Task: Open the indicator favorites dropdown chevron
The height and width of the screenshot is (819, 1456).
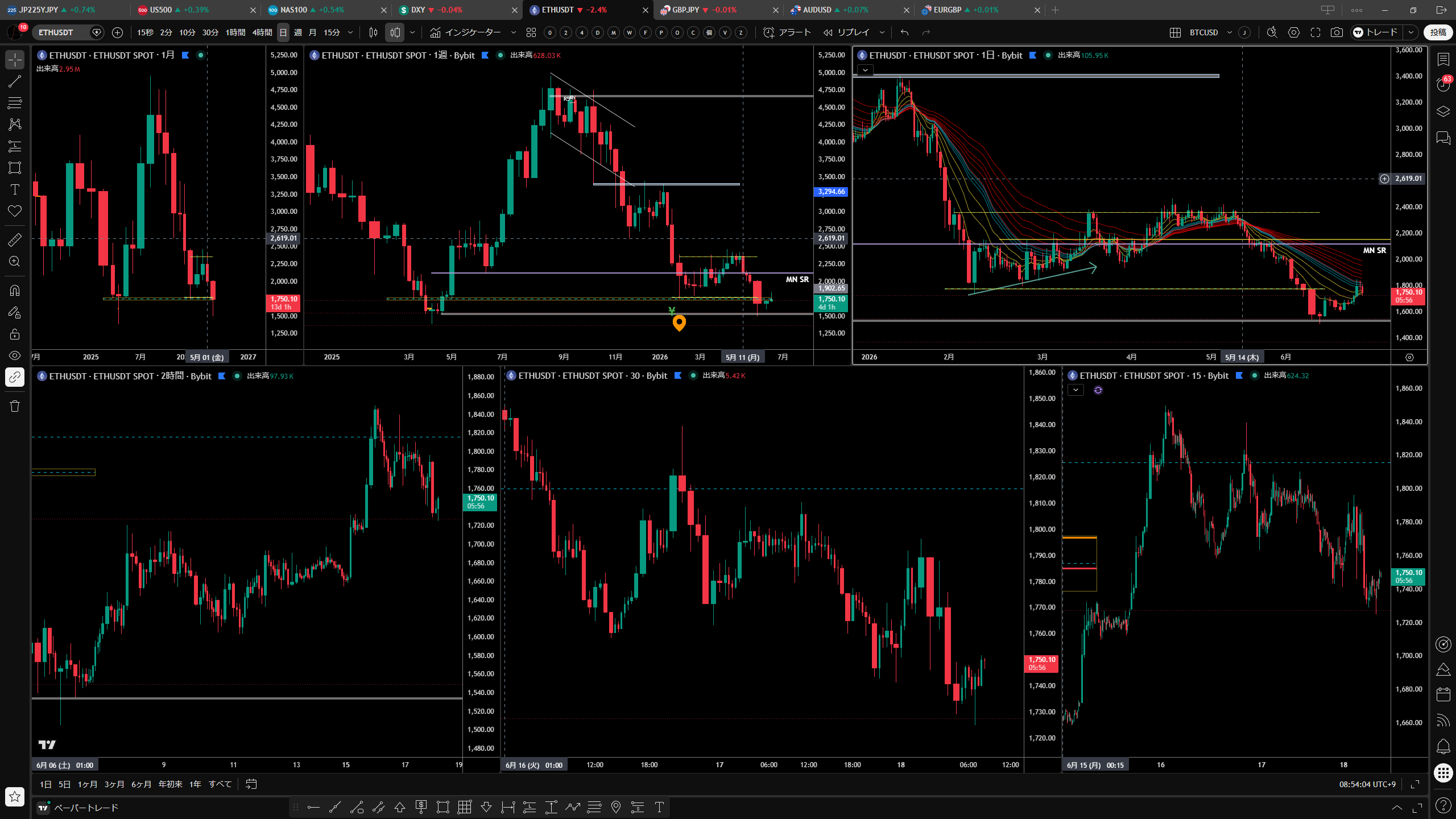Action: 513,32
